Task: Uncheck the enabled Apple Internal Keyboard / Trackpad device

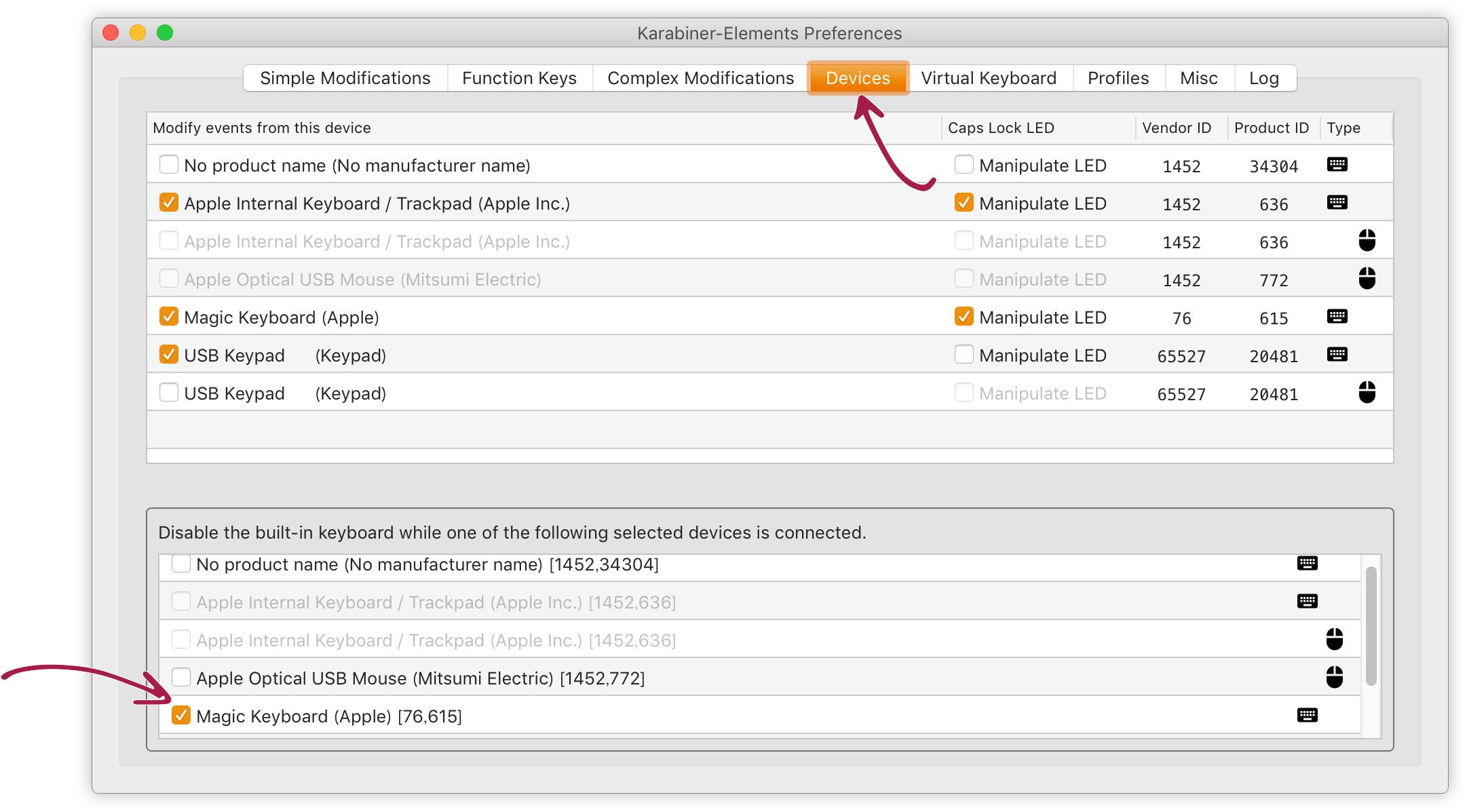Action: click(168, 203)
